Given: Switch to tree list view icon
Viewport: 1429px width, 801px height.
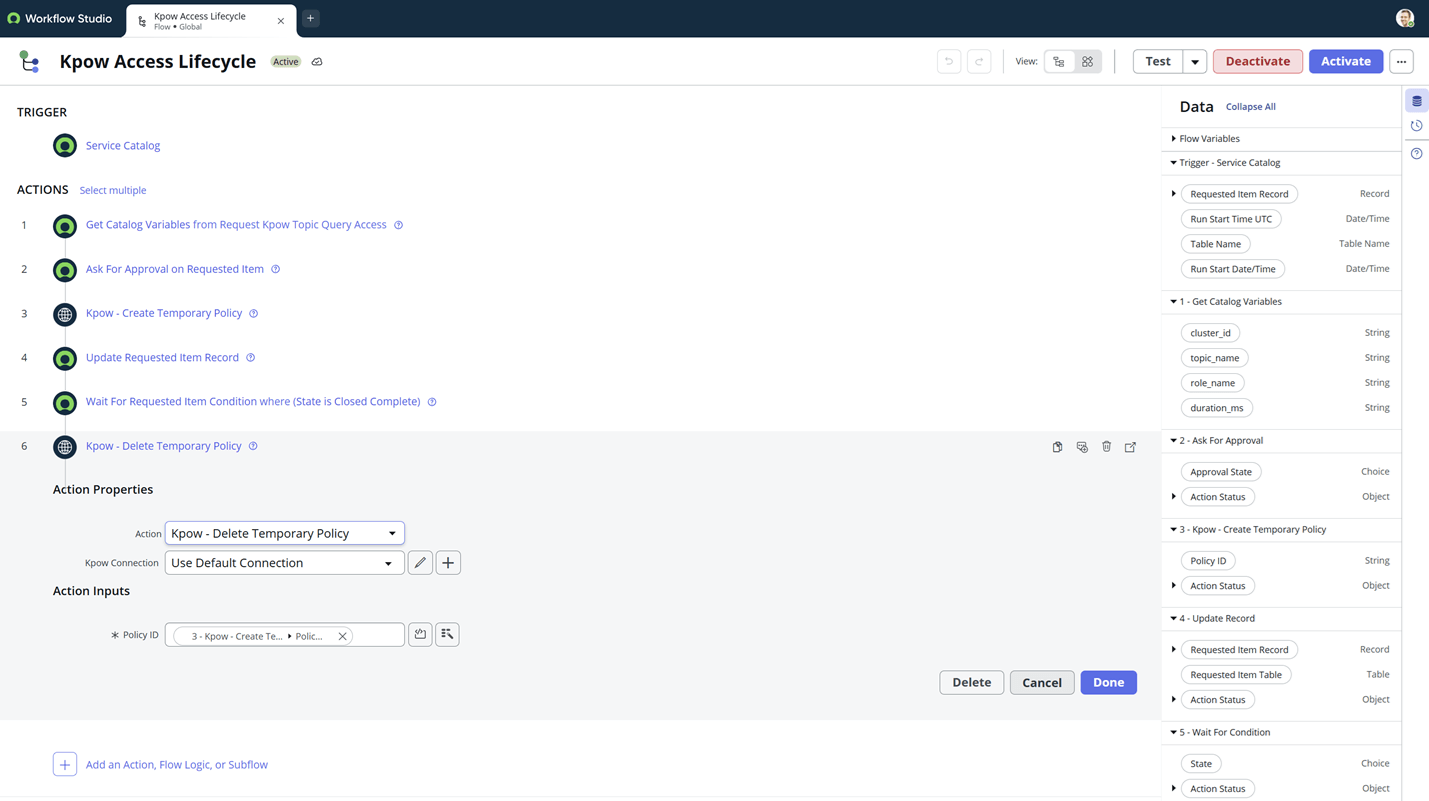Looking at the screenshot, I should pyautogui.click(x=1059, y=62).
